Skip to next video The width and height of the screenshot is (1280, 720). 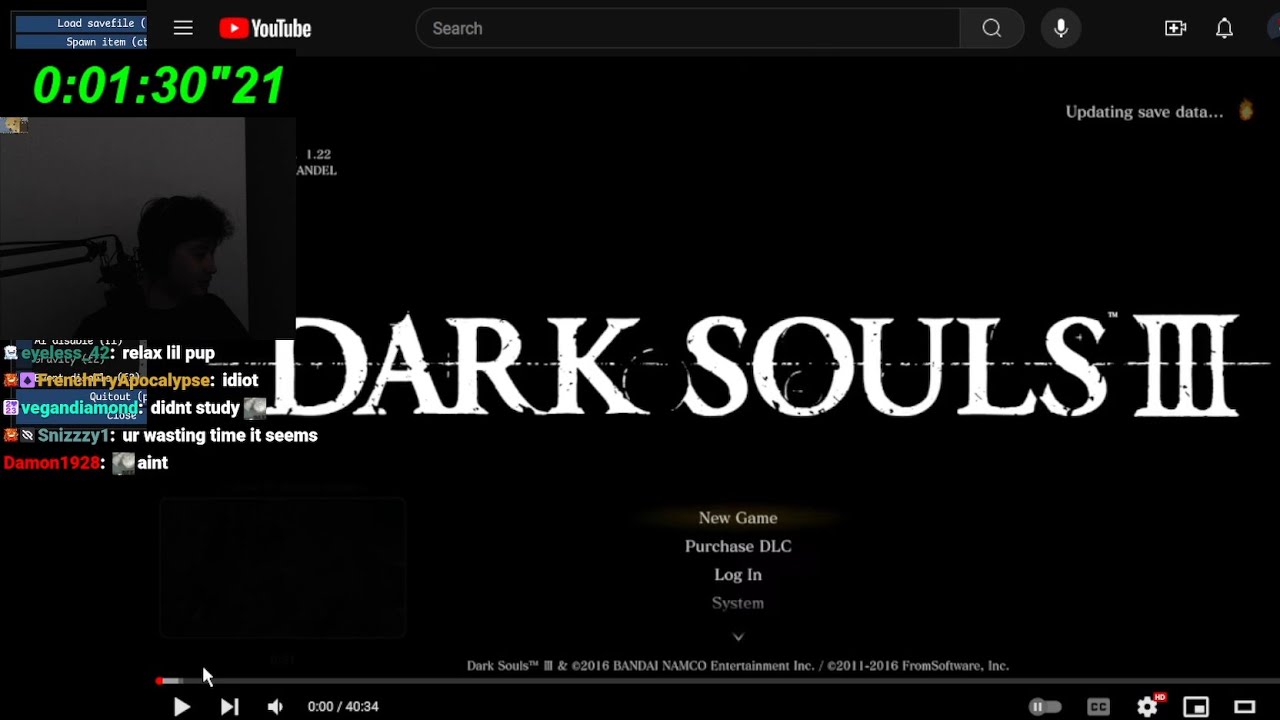tap(229, 707)
